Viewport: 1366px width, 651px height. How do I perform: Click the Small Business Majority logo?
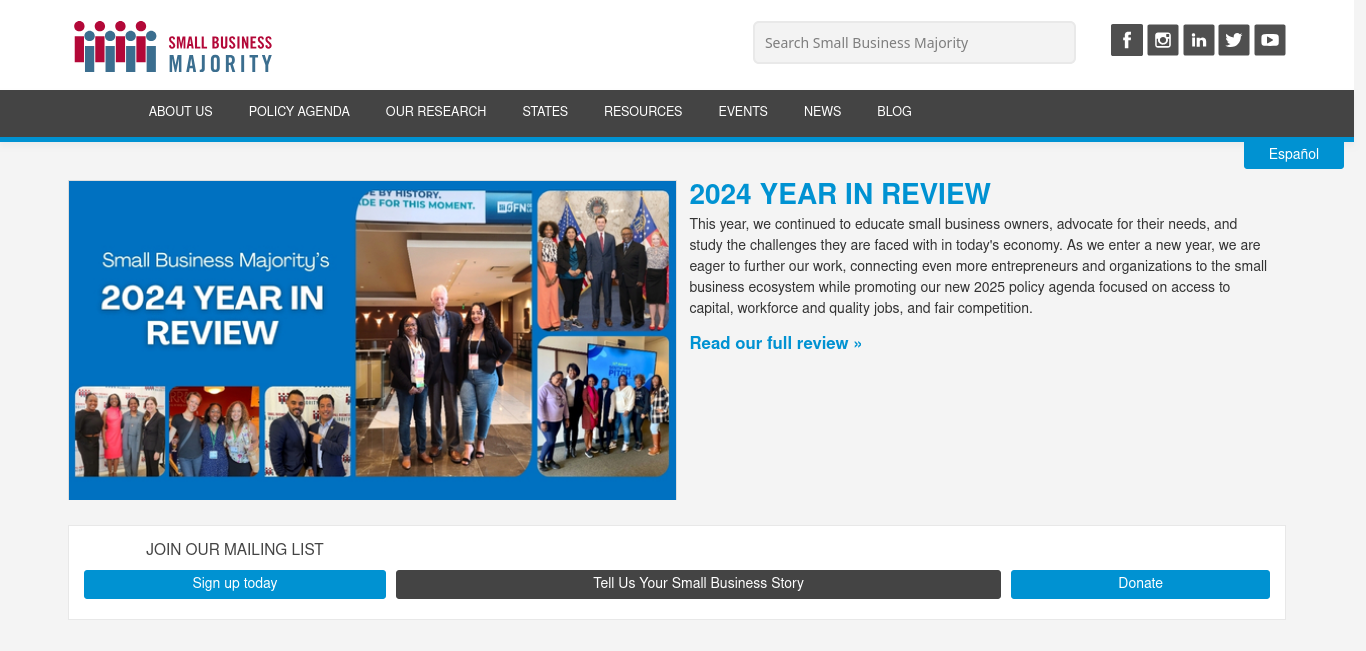click(173, 46)
